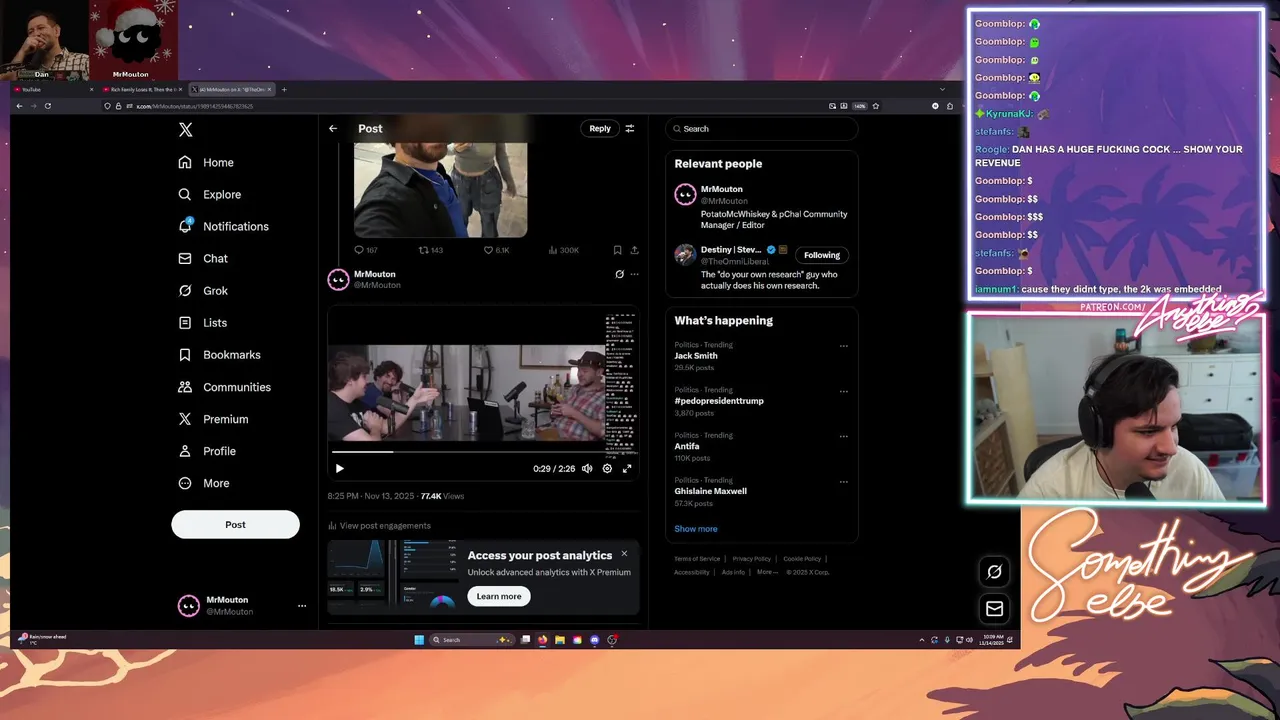
Task: Open options for Antifa trend
Action: point(843,437)
